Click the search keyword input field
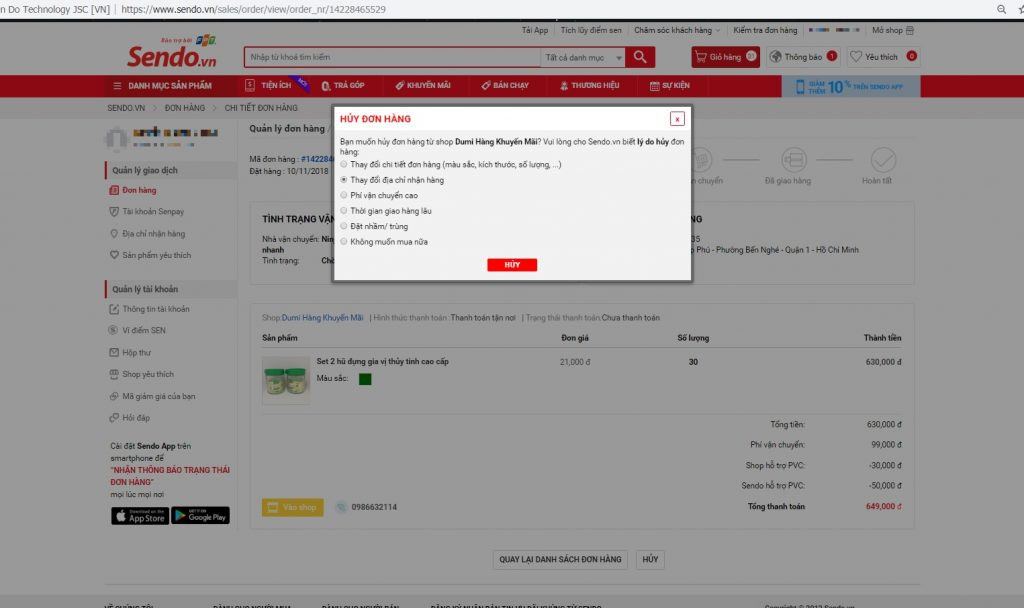The height and width of the screenshot is (608, 1024). pyautogui.click(x=391, y=58)
